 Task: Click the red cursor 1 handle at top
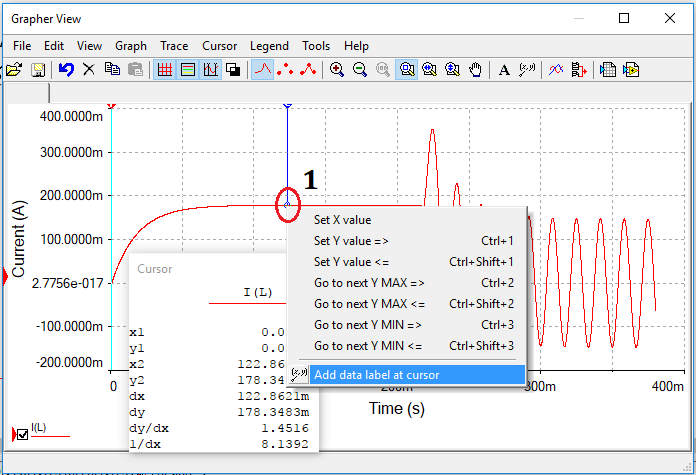[111, 105]
